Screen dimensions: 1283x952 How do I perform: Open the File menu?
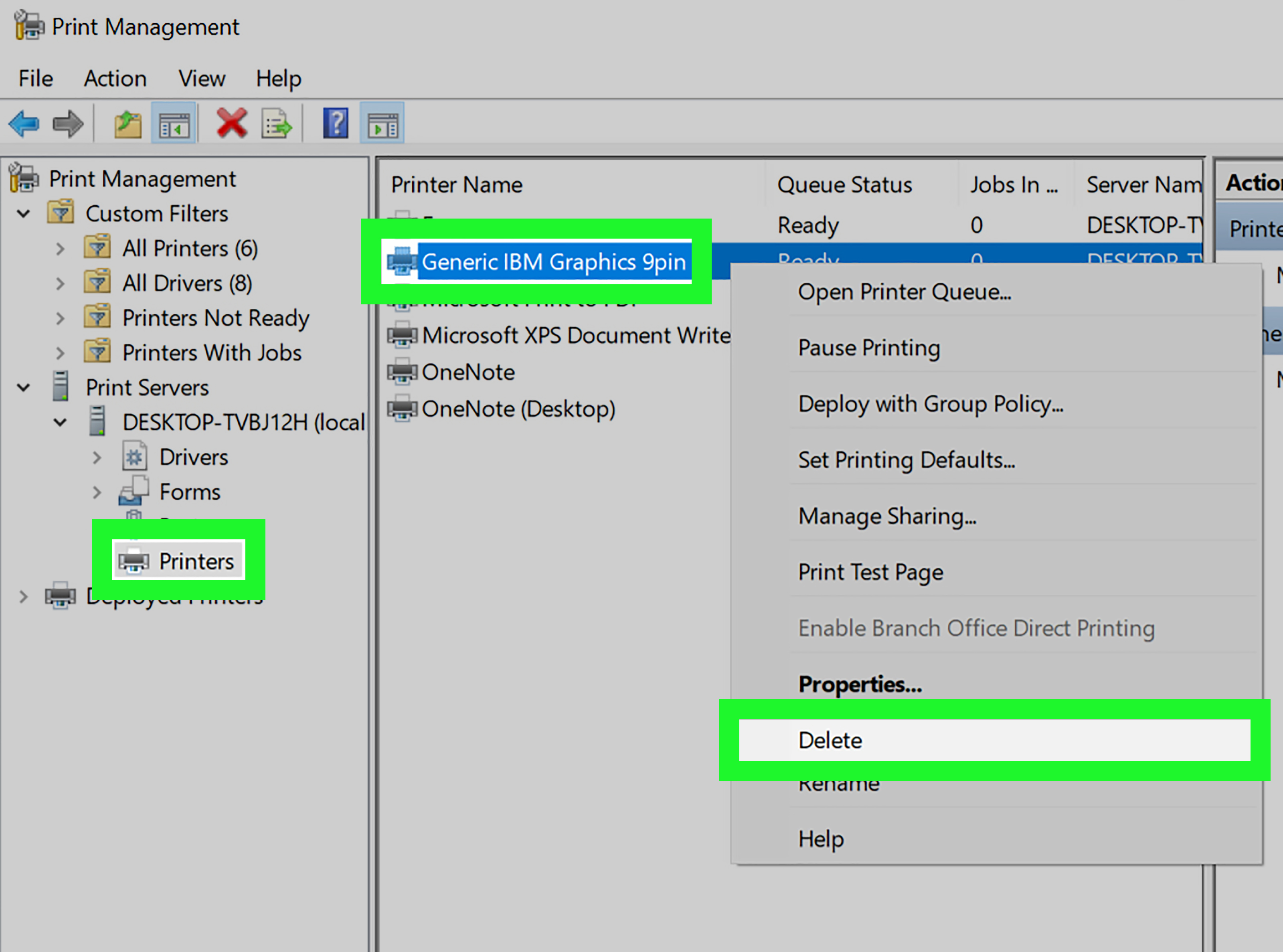point(36,78)
